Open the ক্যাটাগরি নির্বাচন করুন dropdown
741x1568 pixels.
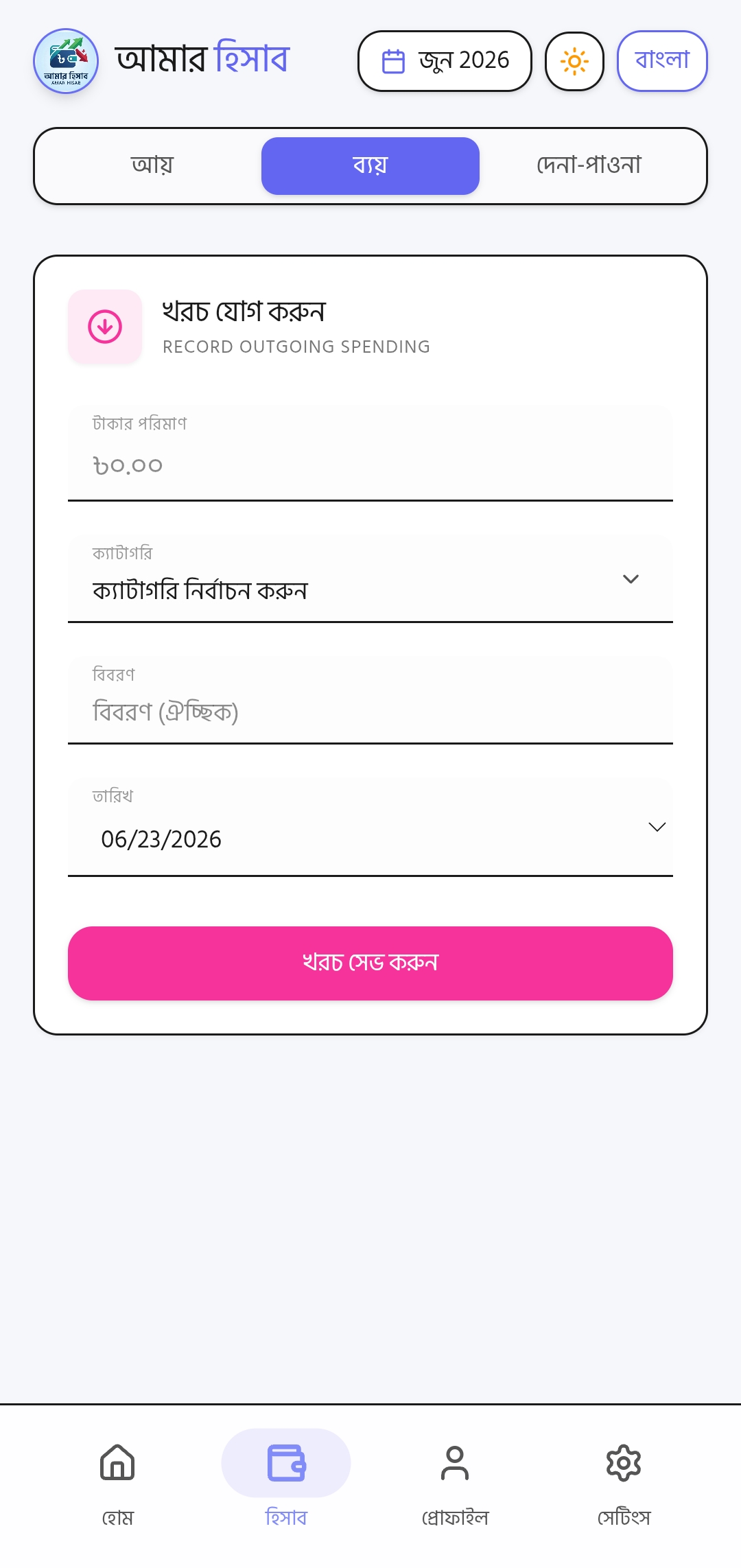(370, 578)
